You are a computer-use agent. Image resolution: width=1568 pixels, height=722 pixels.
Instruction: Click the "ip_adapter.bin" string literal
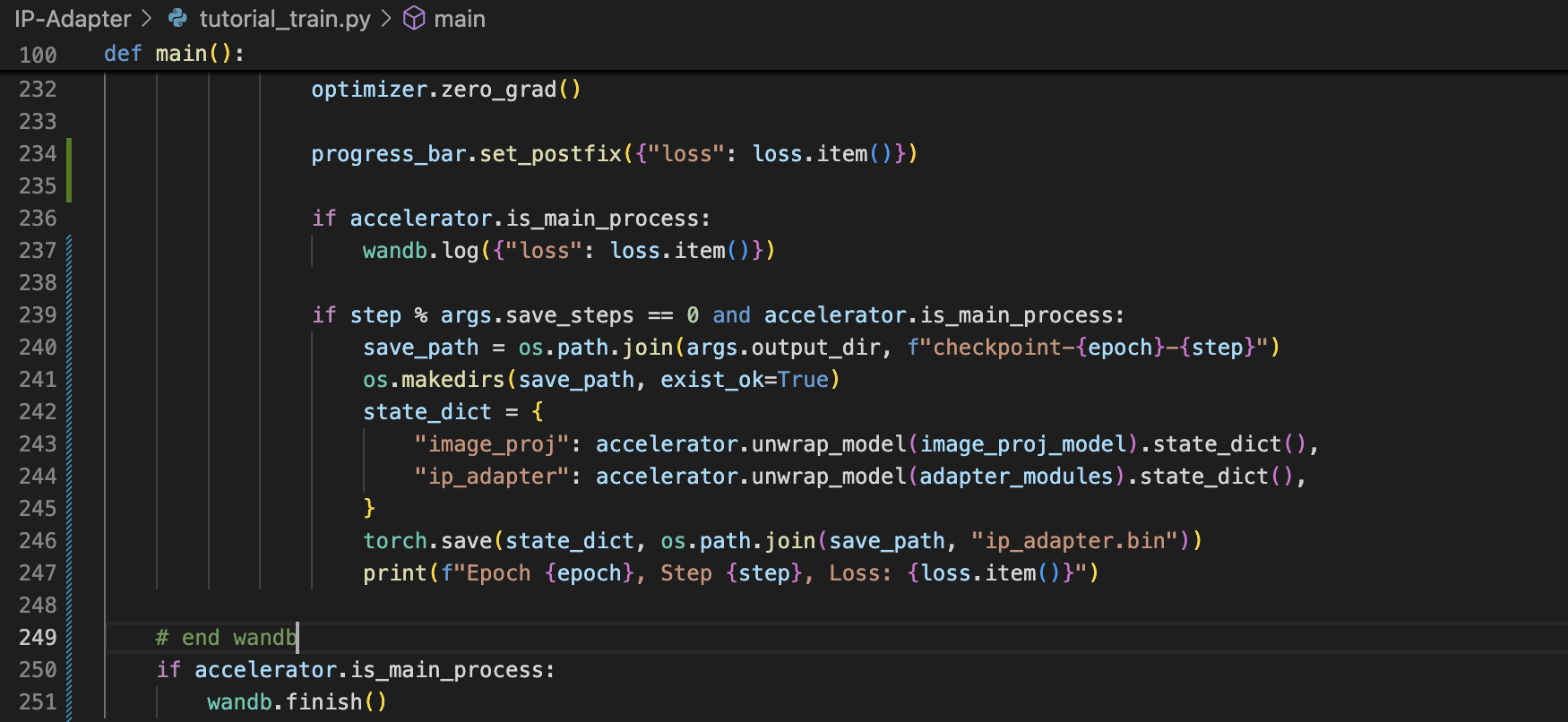coord(1074,541)
